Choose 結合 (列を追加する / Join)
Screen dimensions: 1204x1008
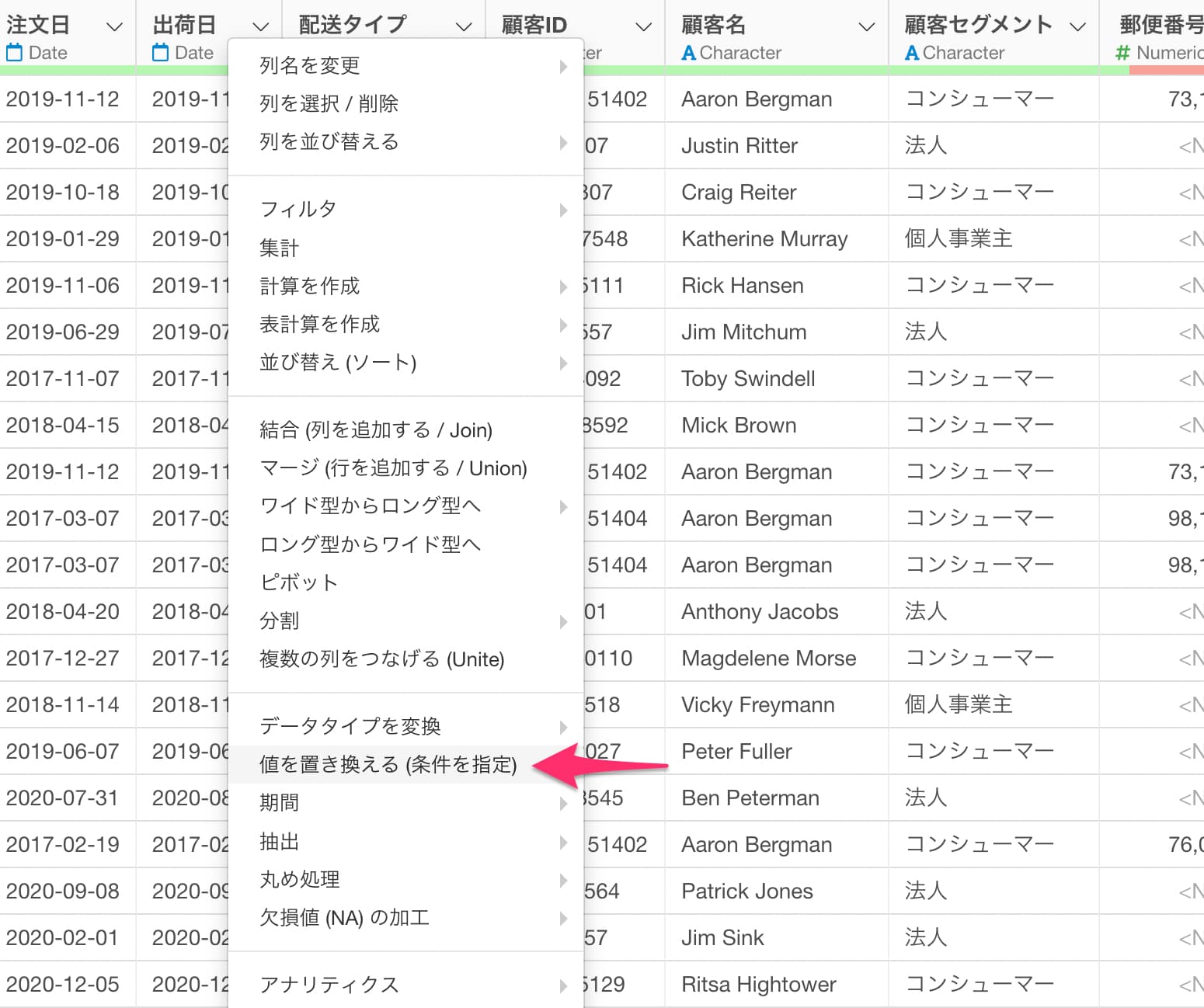pos(405,430)
